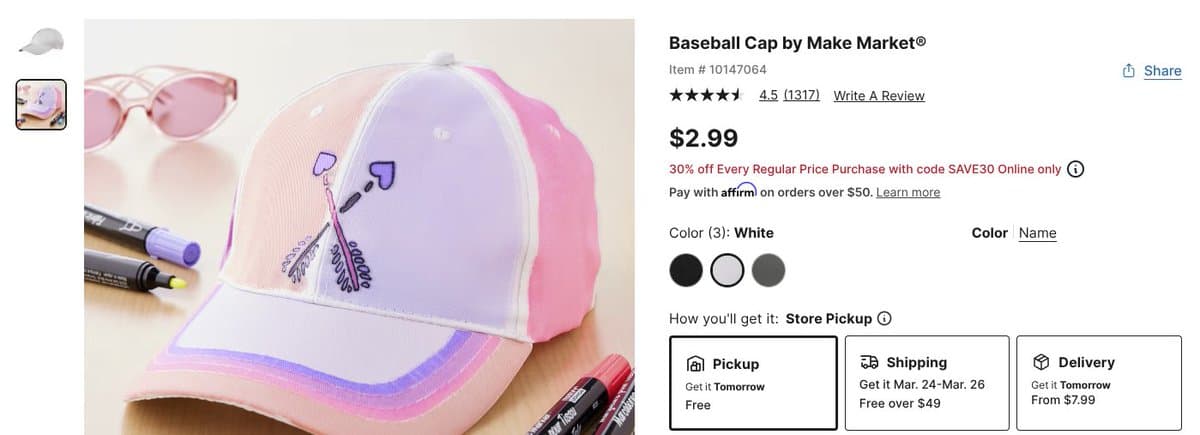Click the star rating icons
Viewport: 1200px width, 435px height.
pyautogui.click(x=706, y=95)
